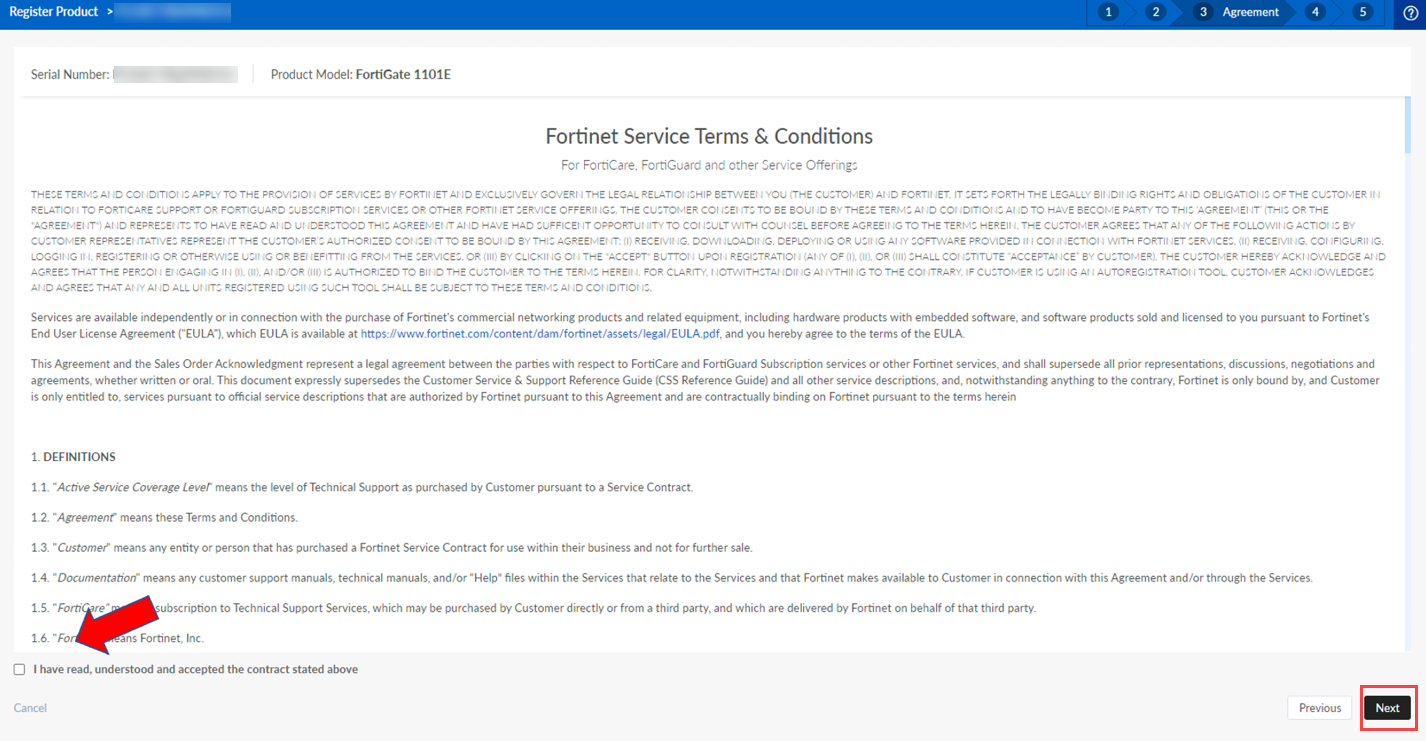
Task: Click the Cancel link
Action: (30, 707)
